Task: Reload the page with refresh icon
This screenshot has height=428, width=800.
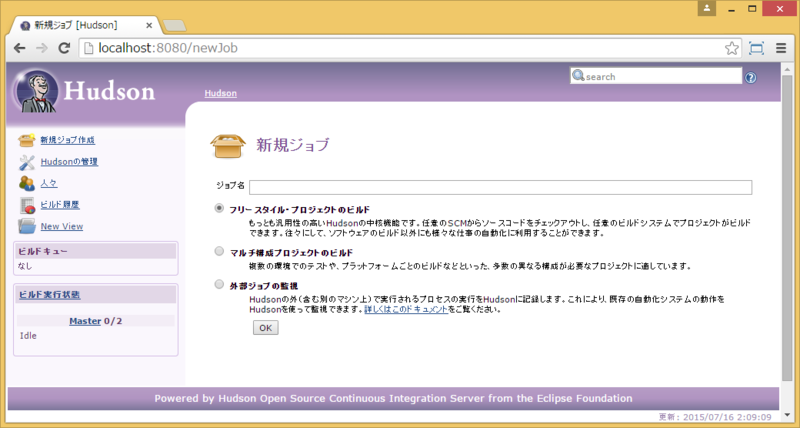Action: tap(64, 48)
